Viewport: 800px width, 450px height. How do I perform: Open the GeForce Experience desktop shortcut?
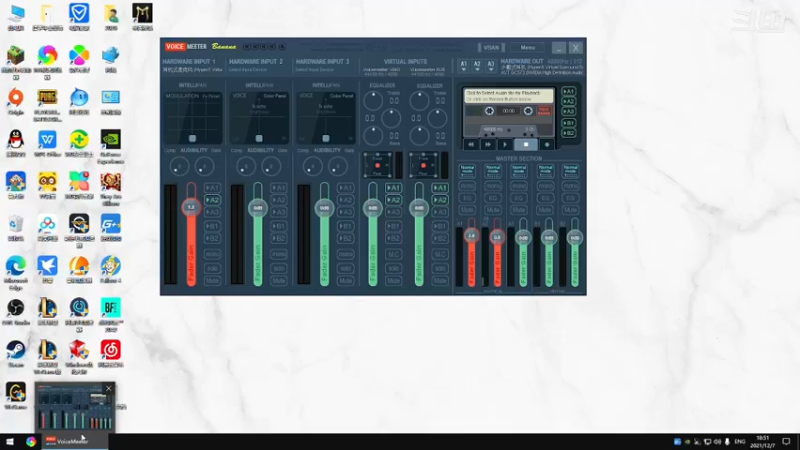pos(111,146)
